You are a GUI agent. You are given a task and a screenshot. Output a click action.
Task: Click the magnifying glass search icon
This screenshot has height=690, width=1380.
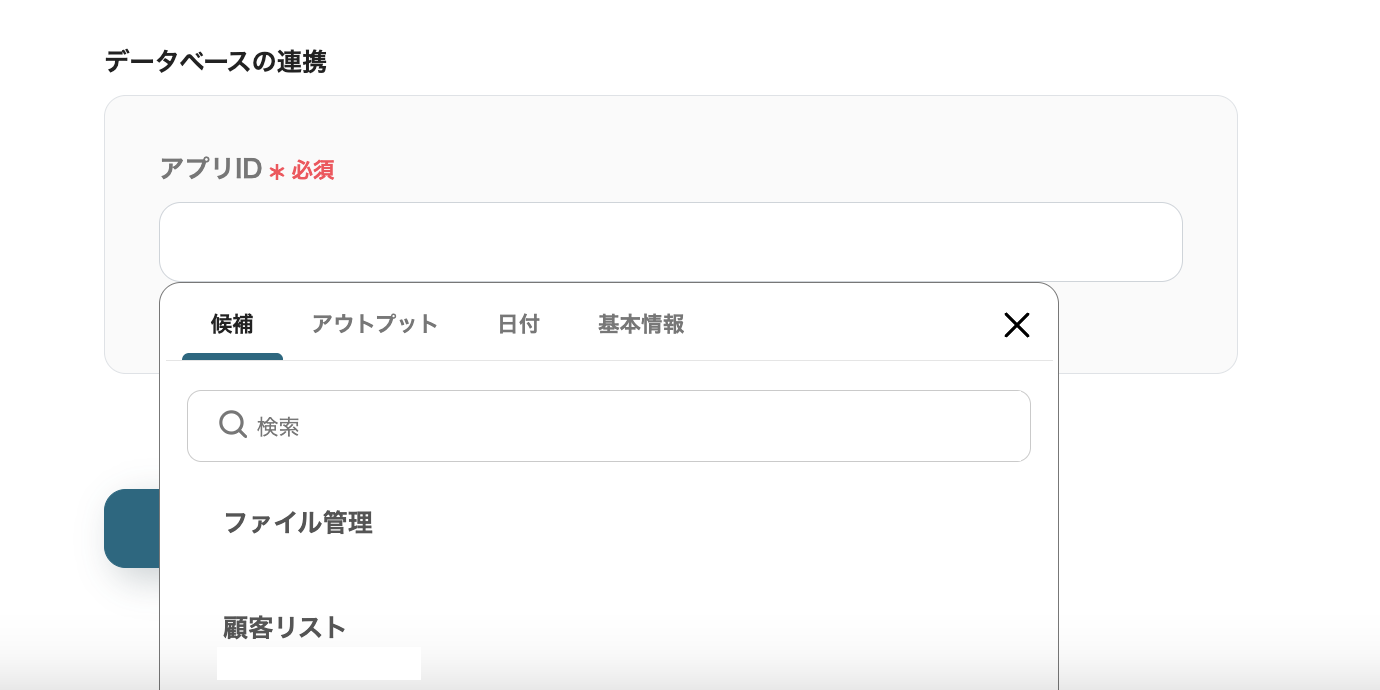click(233, 425)
